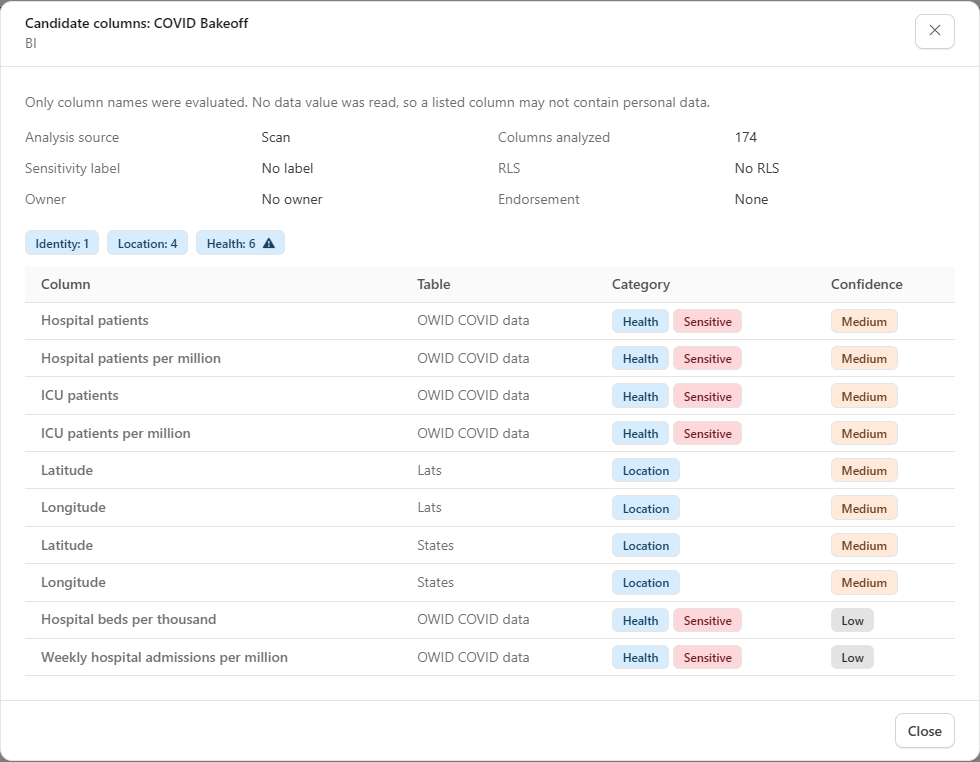Click the Endorsement field label
Viewport: 980px width, 762px height.
pyautogui.click(x=539, y=199)
